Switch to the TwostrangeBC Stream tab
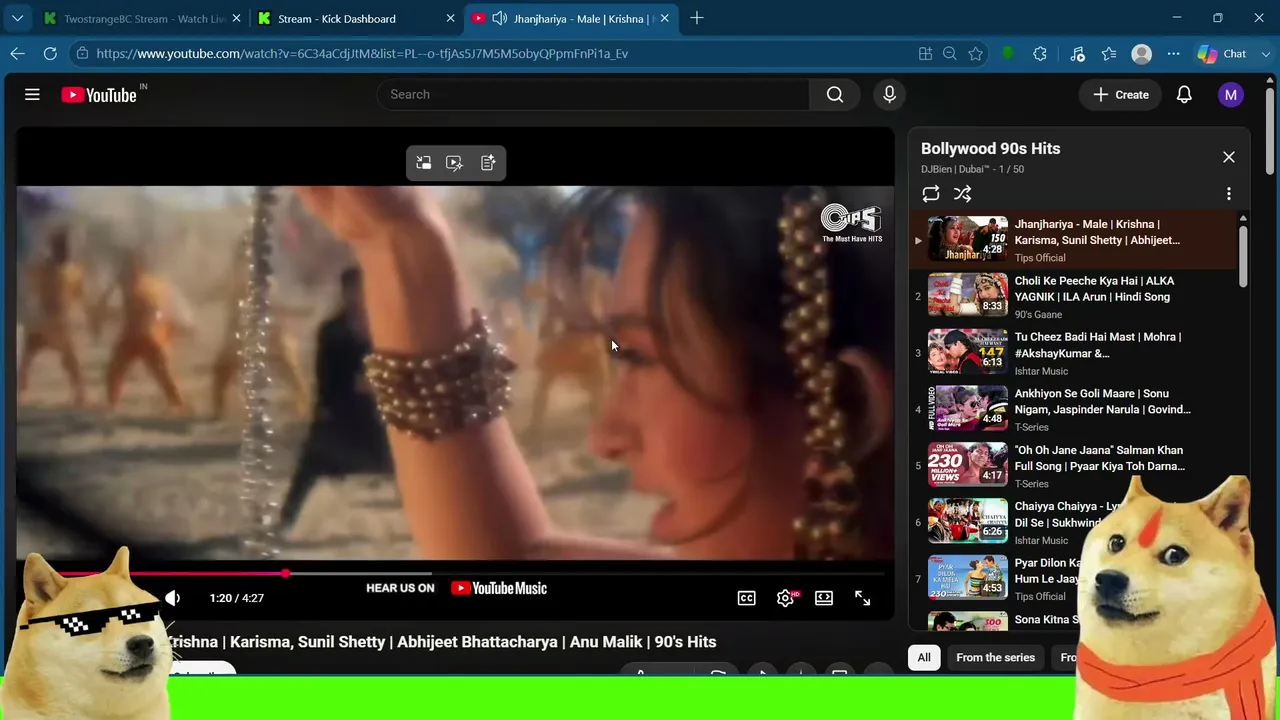Image resolution: width=1280 pixels, height=720 pixels. [141, 18]
